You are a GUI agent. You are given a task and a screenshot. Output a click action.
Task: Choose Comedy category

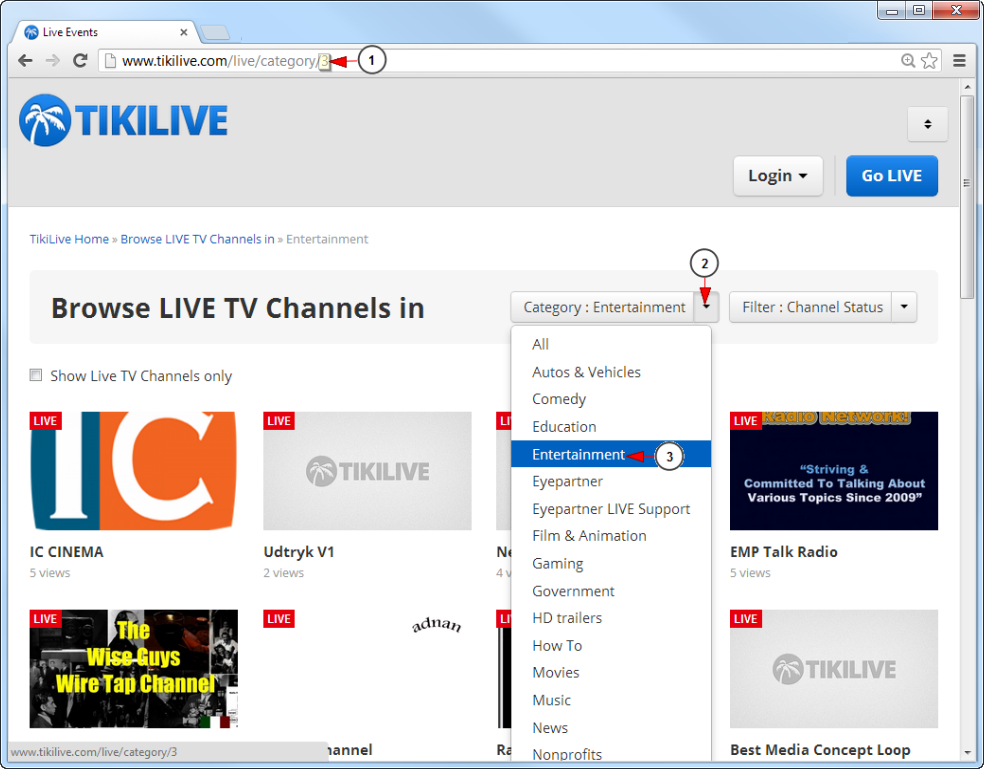tap(611, 399)
